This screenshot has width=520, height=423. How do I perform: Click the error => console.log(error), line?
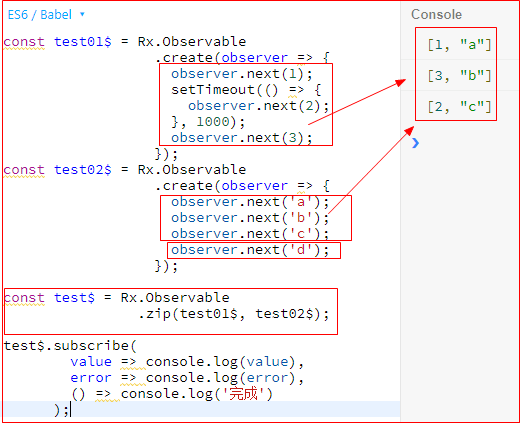(x=187, y=378)
